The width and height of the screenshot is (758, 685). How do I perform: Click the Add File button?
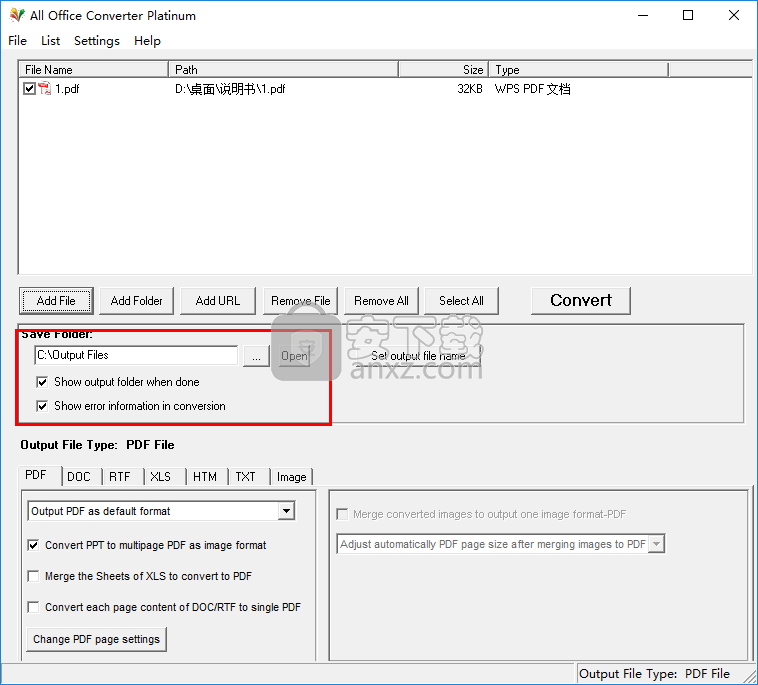click(x=56, y=301)
